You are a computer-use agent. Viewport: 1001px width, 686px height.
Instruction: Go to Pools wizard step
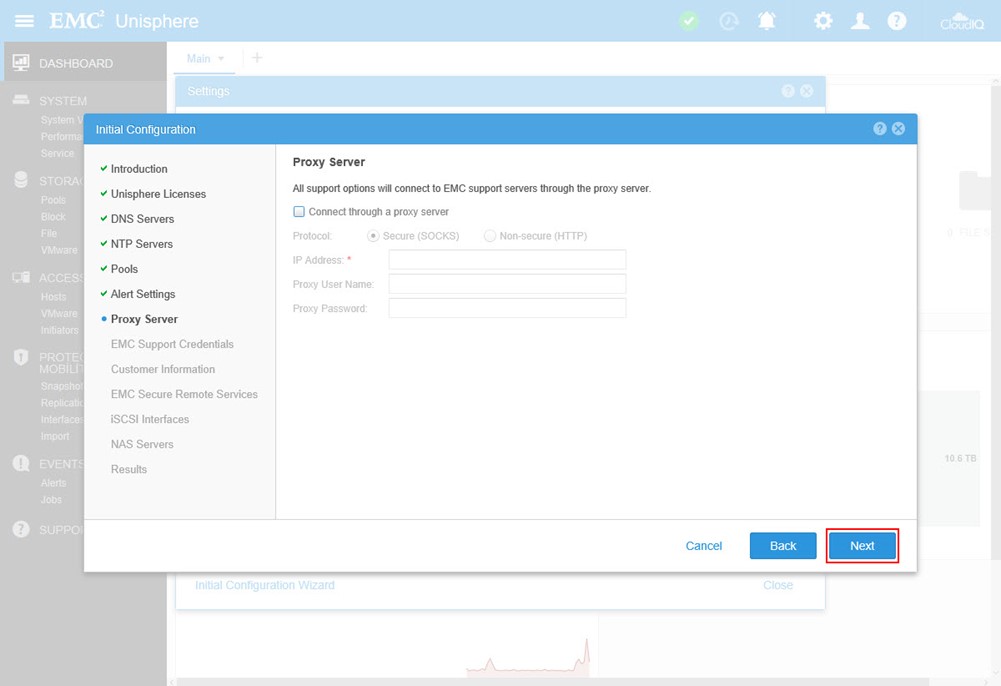(x=124, y=269)
